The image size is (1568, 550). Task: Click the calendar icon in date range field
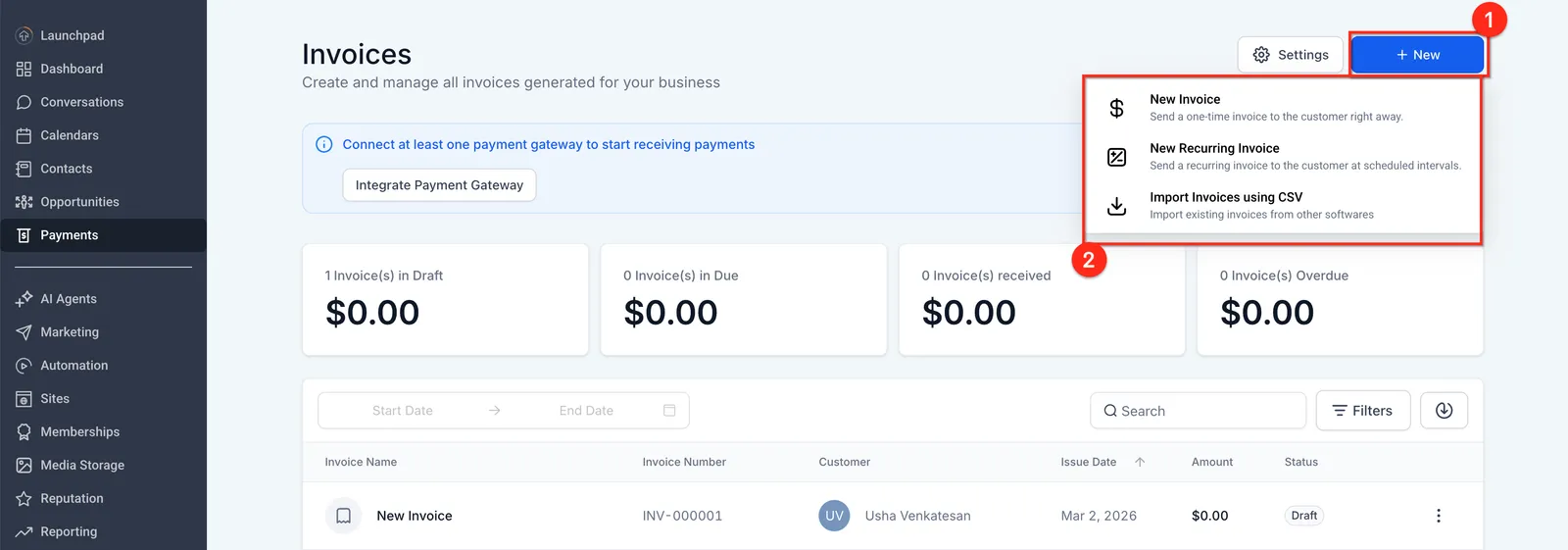click(x=669, y=411)
